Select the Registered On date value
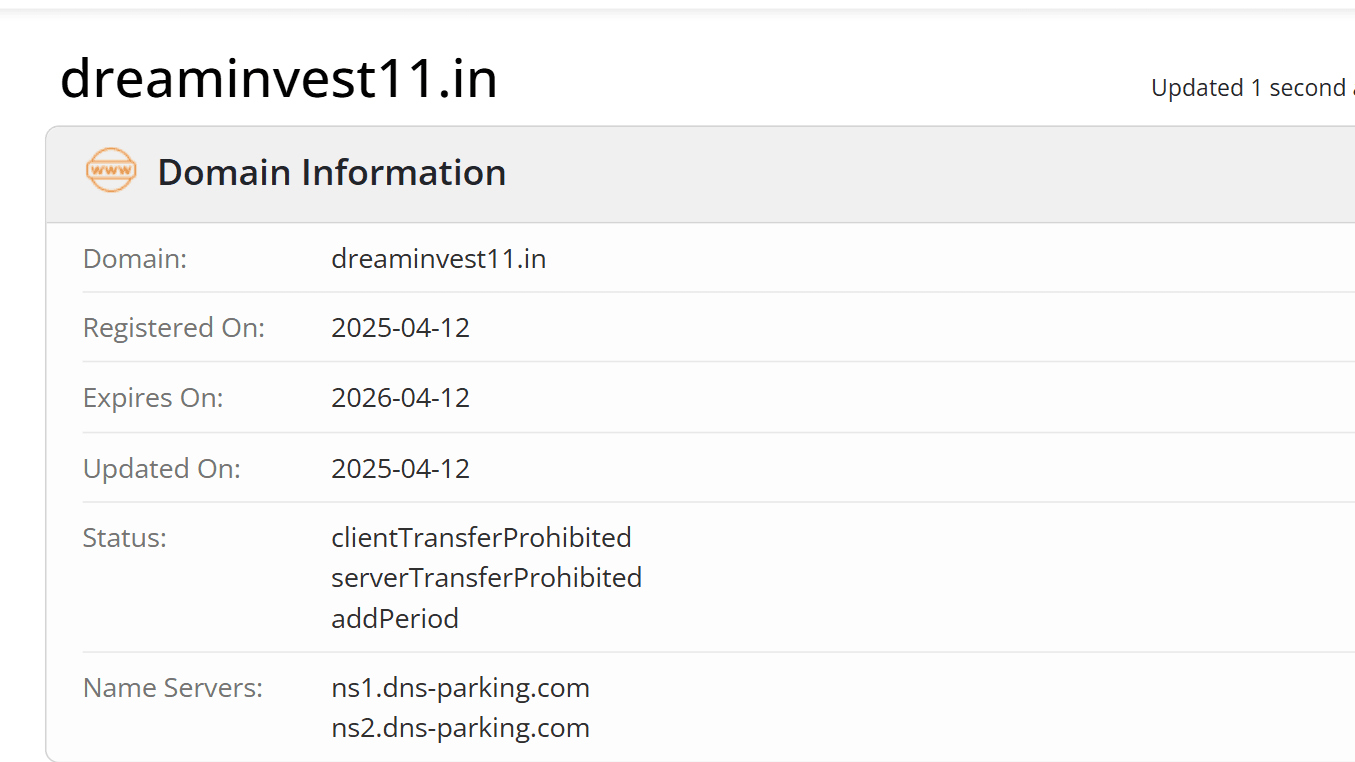This screenshot has height=762, width=1355. [x=400, y=328]
